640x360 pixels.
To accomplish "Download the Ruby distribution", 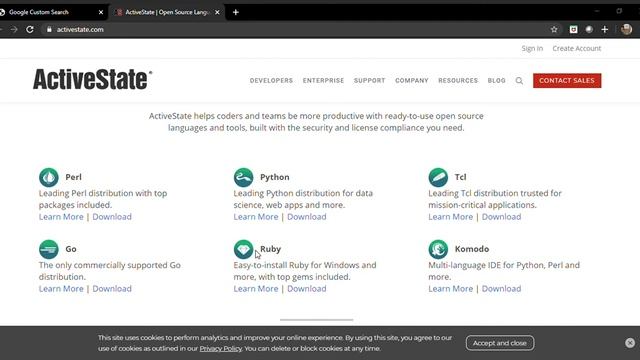I will click(x=307, y=289).
